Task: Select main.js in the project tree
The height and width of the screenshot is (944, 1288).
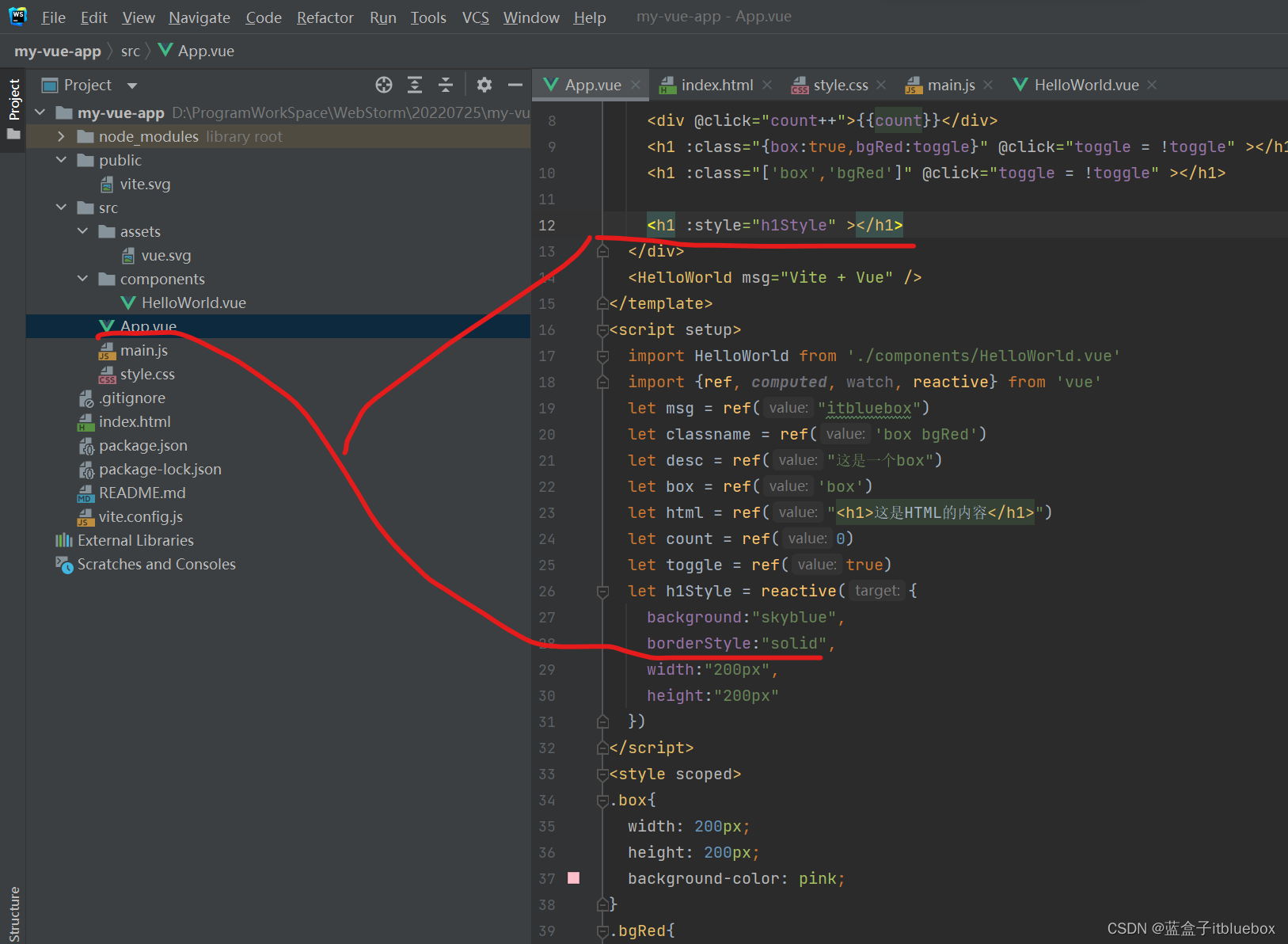Action: coord(133,350)
